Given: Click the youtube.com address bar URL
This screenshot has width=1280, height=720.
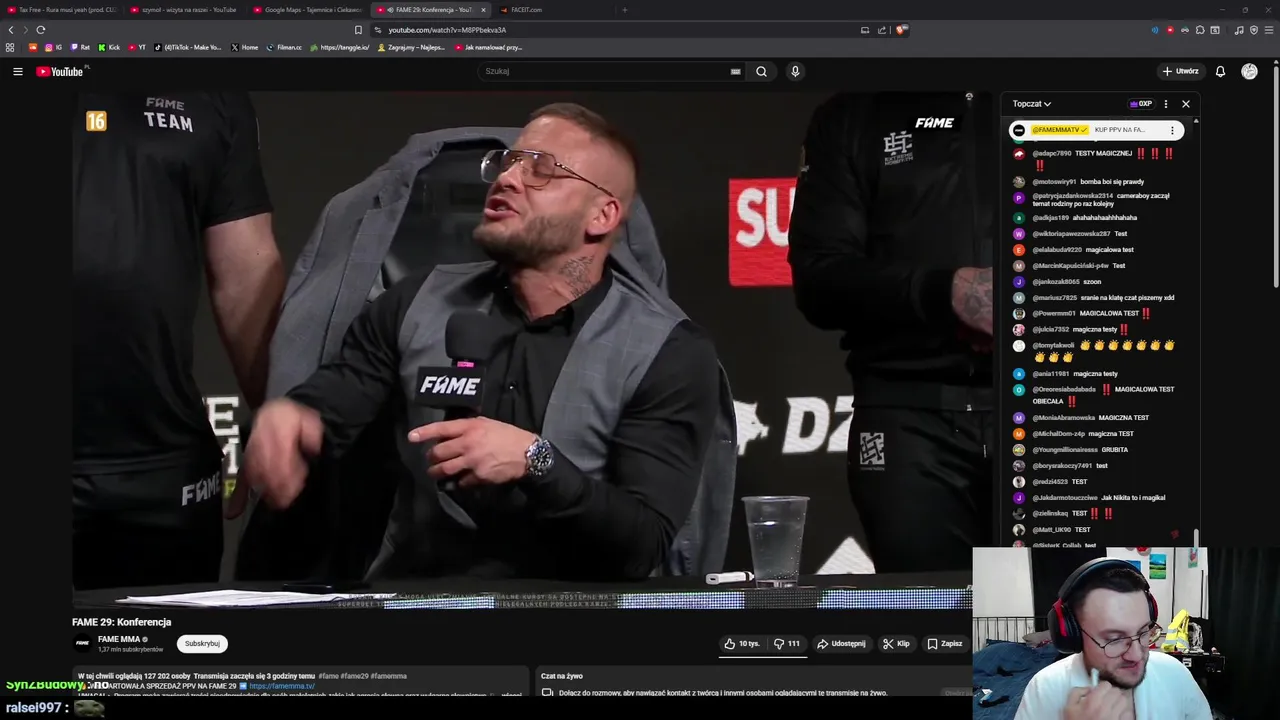Looking at the screenshot, I should point(447,30).
